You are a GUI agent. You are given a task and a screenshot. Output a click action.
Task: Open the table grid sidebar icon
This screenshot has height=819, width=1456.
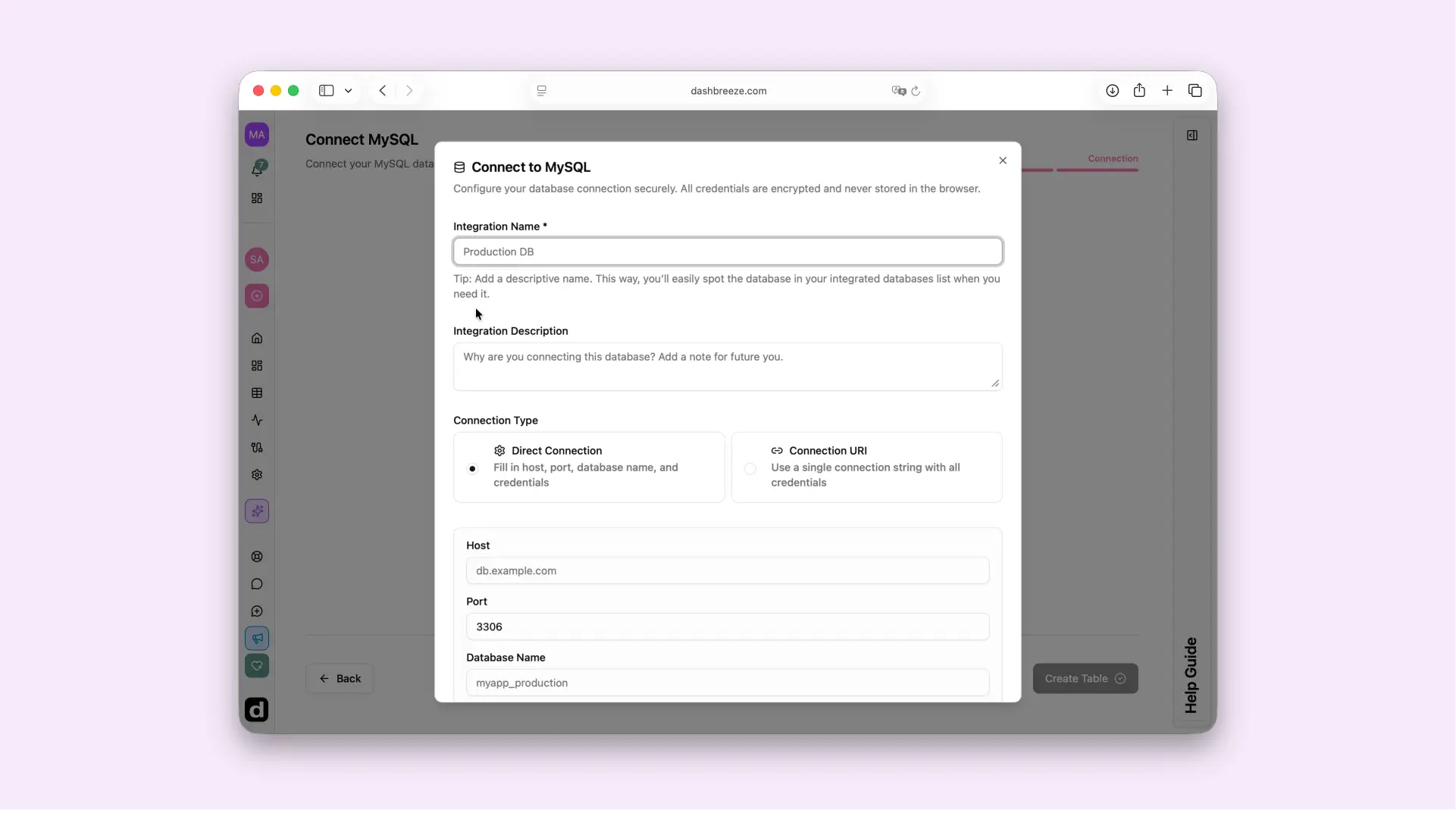coord(257,393)
